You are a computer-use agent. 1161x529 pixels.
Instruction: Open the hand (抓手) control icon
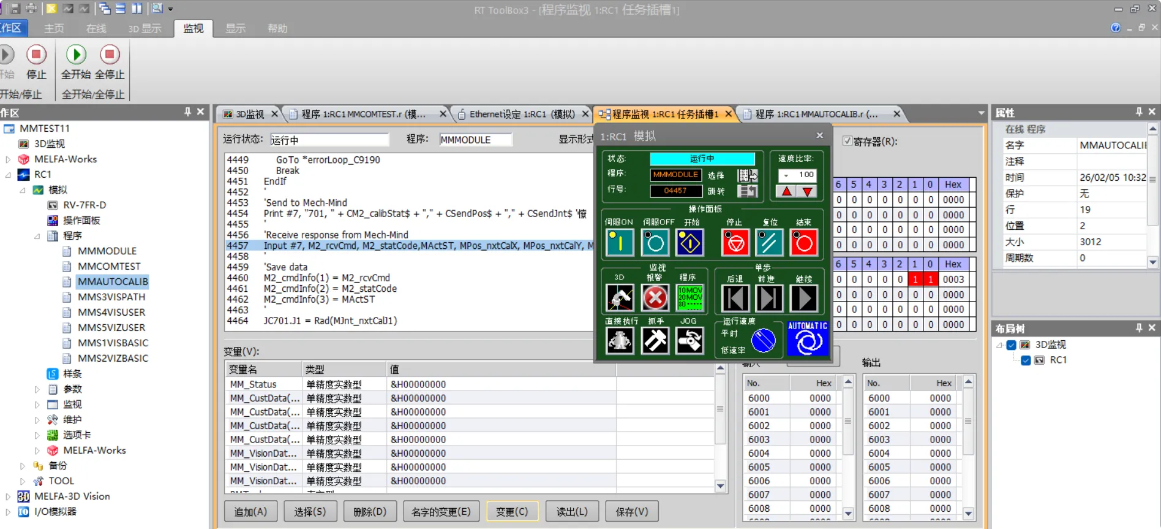tap(655, 341)
